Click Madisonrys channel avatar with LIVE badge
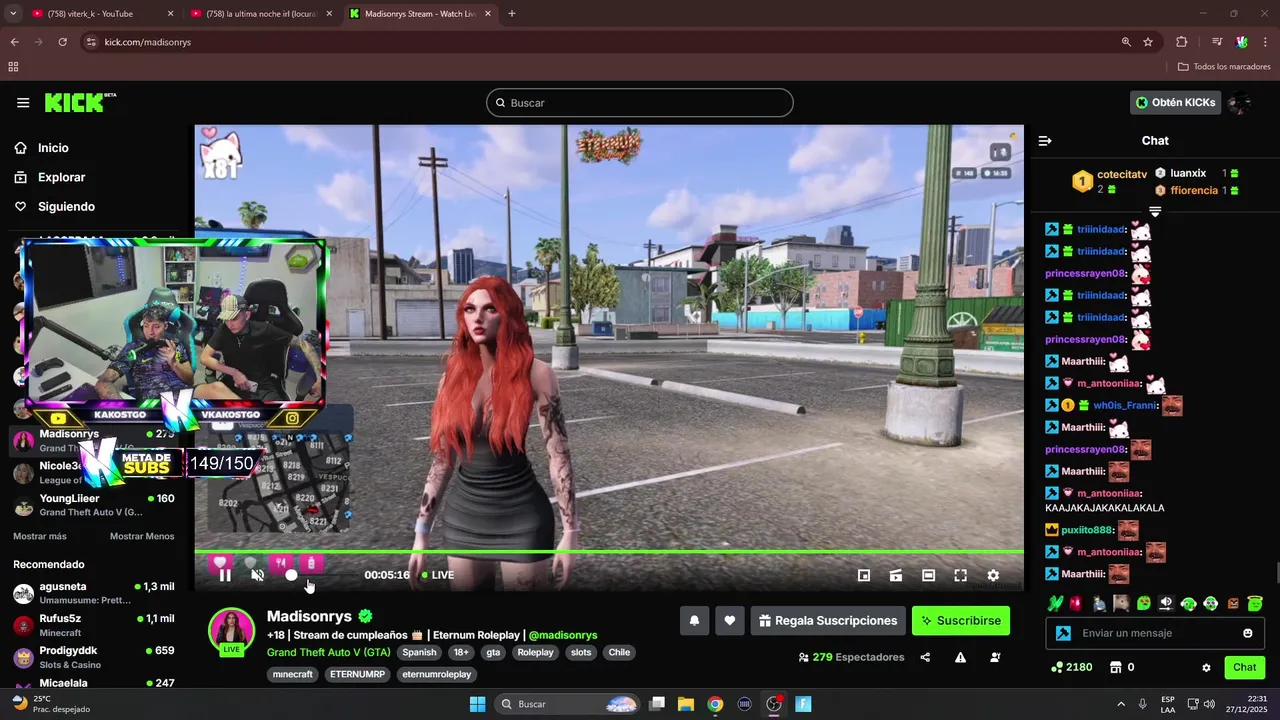This screenshot has width=1280, height=720. (231, 631)
